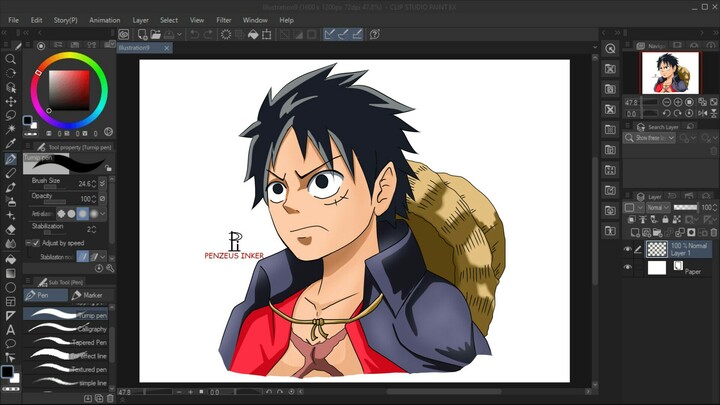Open the brush size dynamics button
This screenshot has height=405, width=720.
pyautogui.click(x=102, y=183)
